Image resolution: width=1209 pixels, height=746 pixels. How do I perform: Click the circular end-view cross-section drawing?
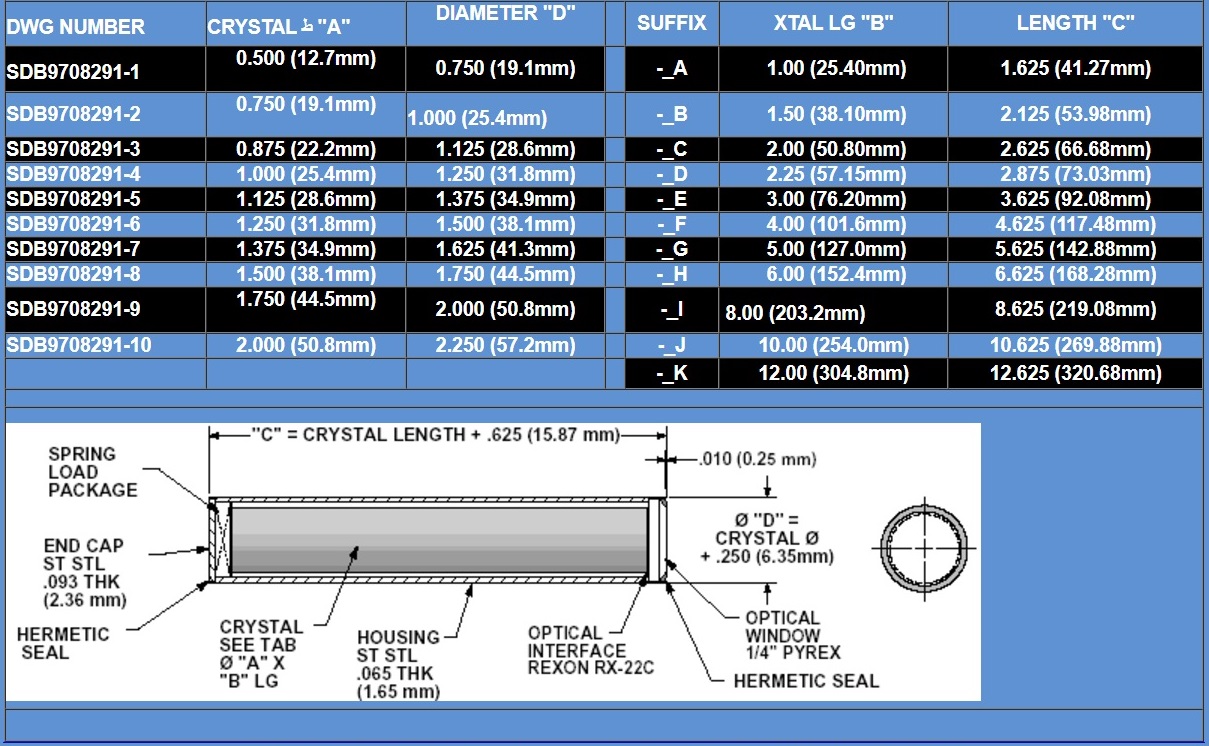point(921,544)
